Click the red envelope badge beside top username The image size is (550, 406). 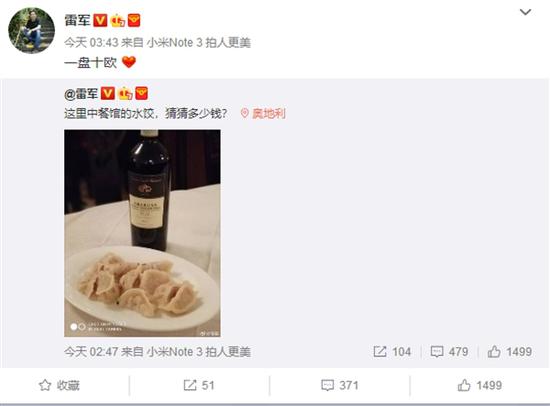134,20
